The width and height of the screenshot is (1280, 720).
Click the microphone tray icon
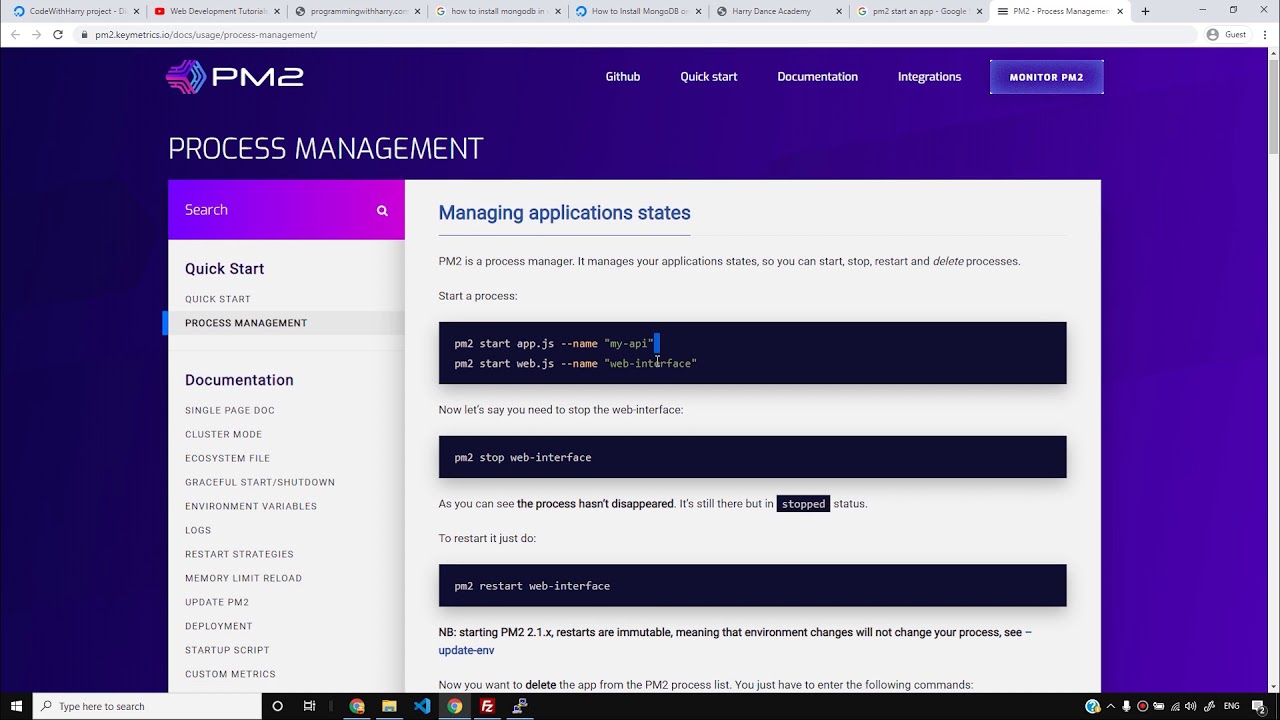click(1126, 706)
